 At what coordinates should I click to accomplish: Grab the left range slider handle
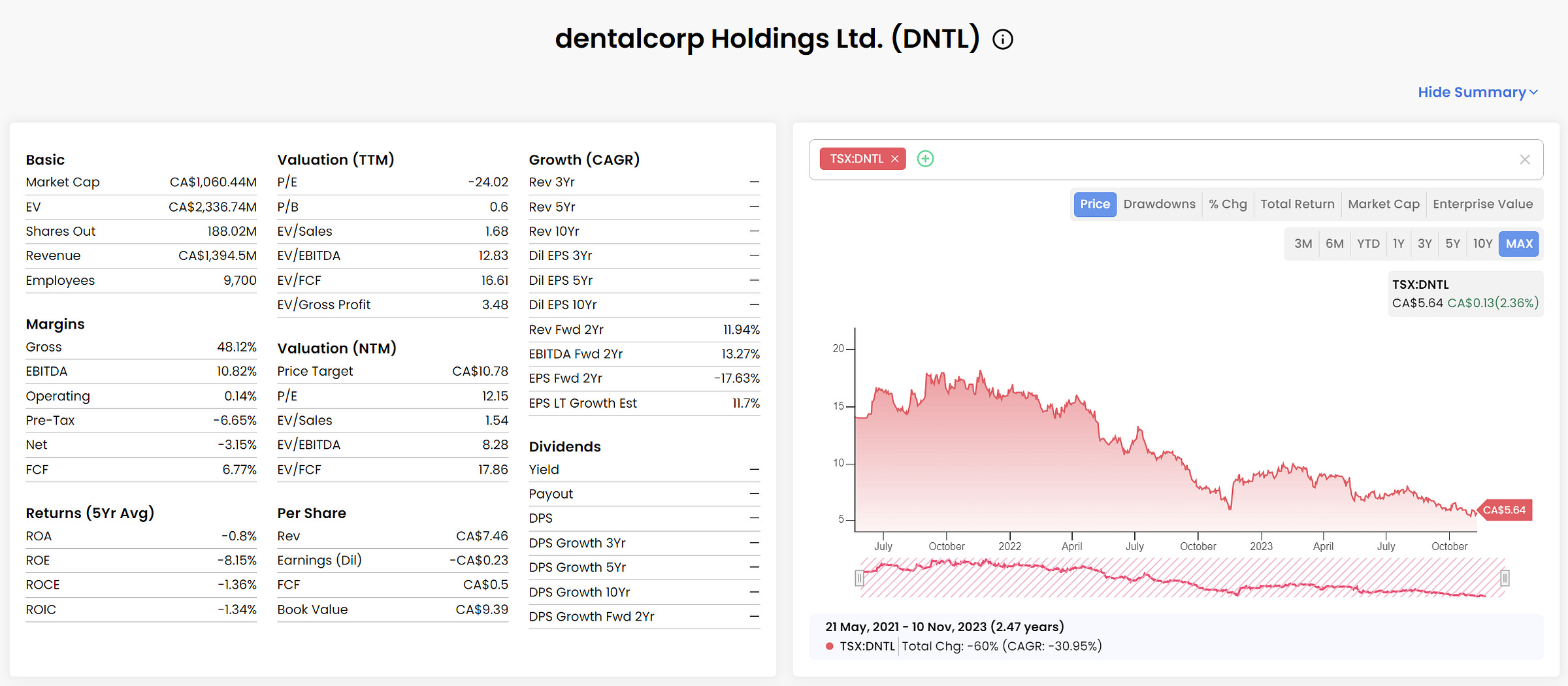[x=859, y=578]
